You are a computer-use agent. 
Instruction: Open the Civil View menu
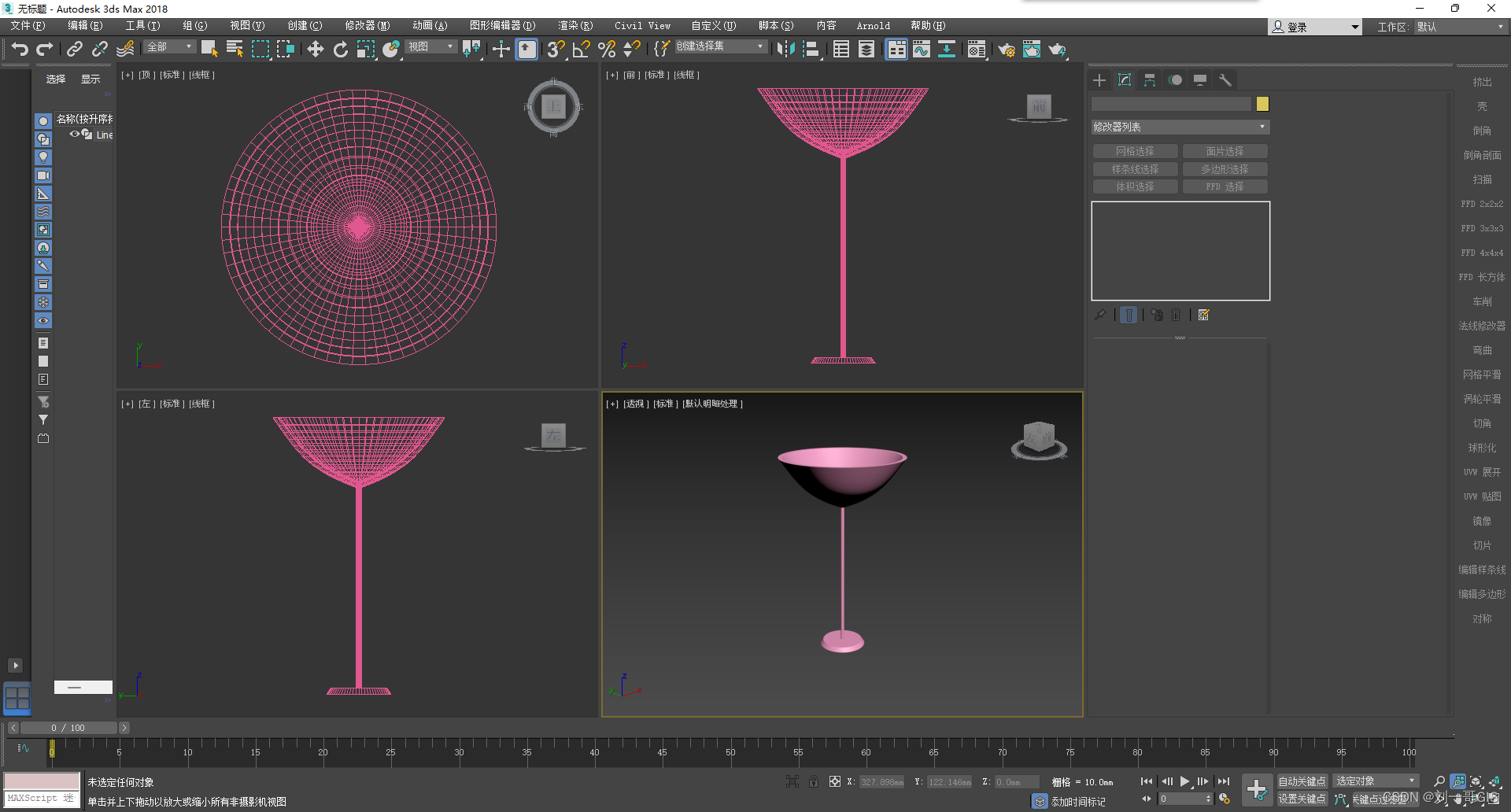point(642,26)
